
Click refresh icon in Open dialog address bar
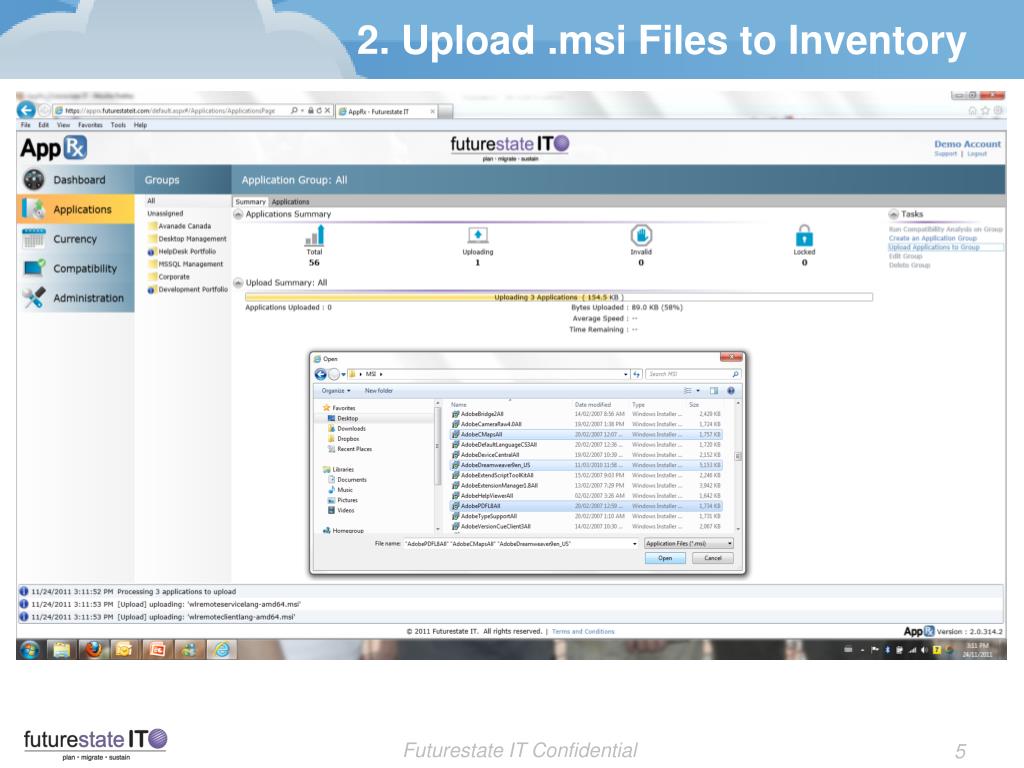(637, 374)
